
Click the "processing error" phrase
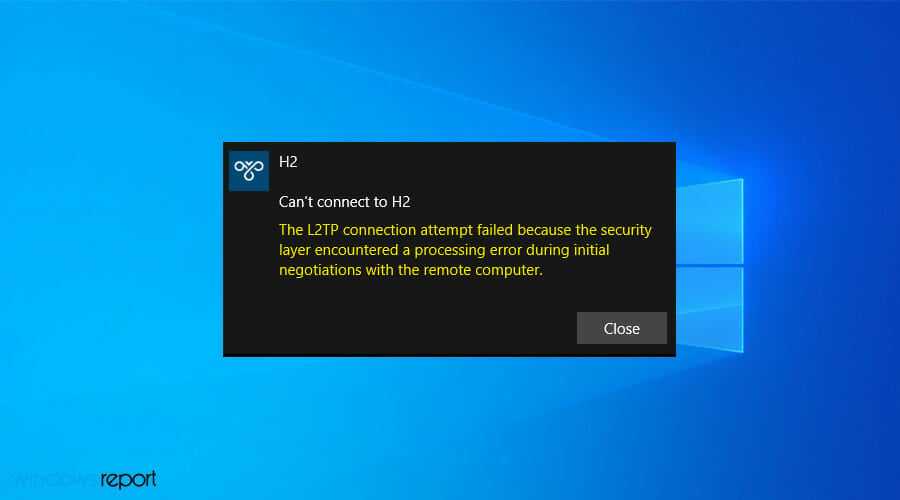(x=467, y=250)
